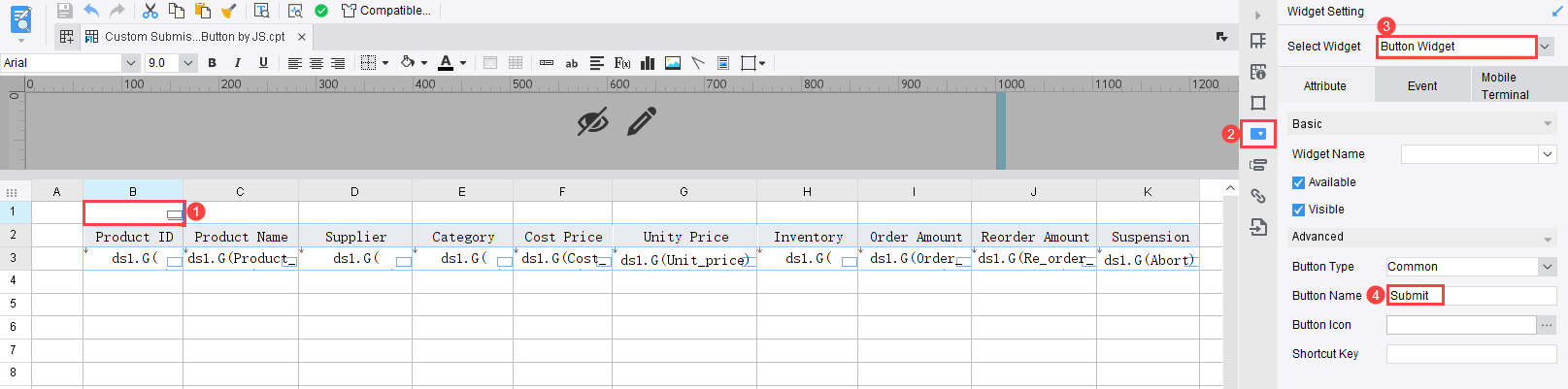1568x389 pixels.
Task: Open Authority Edit panel in right sidebar
Action: 1258,227
